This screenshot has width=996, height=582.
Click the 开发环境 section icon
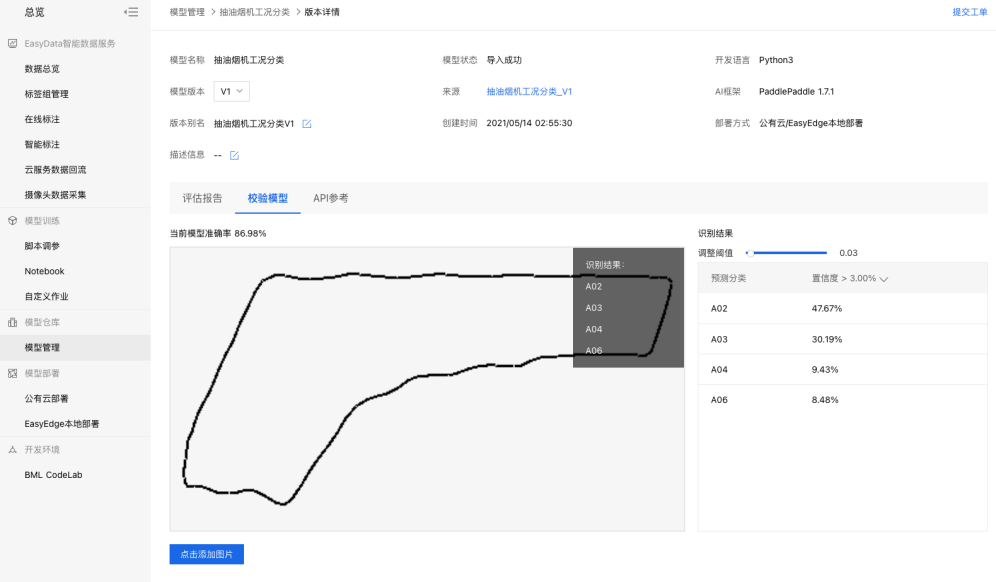(12, 449)
